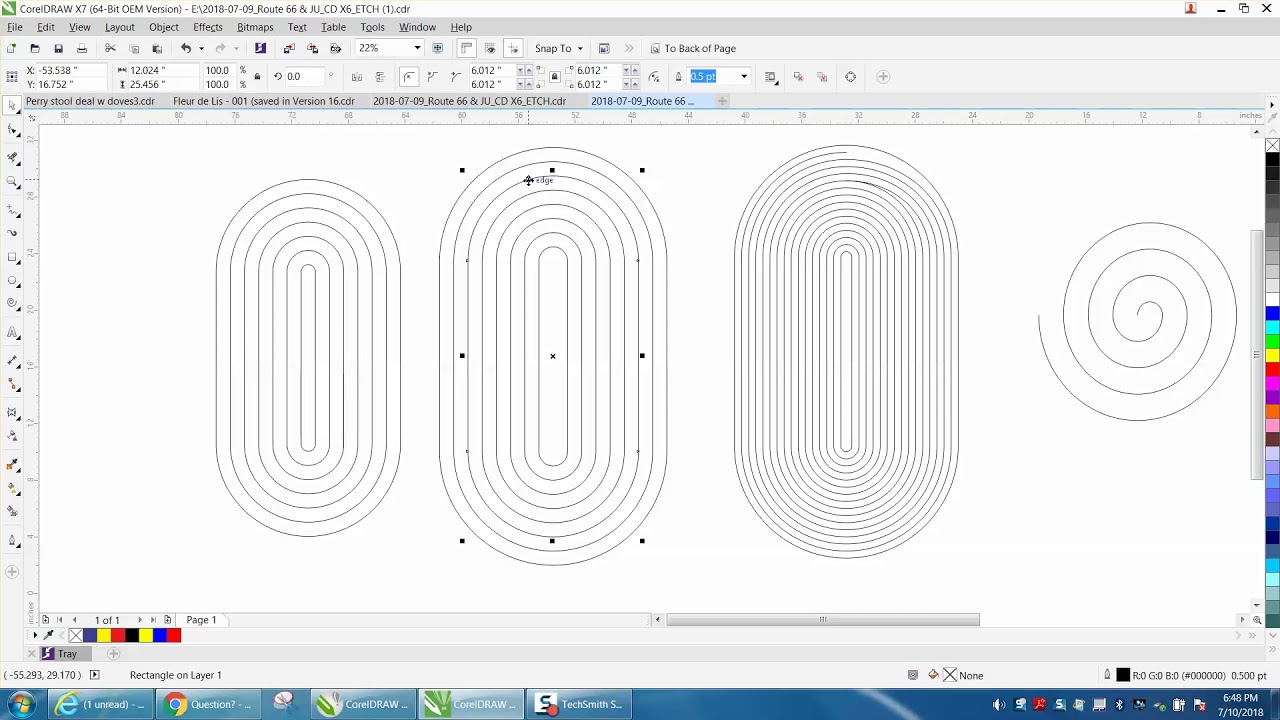Click the Search Content icon
The image size is (1280, 720).
tap(260, 48)
